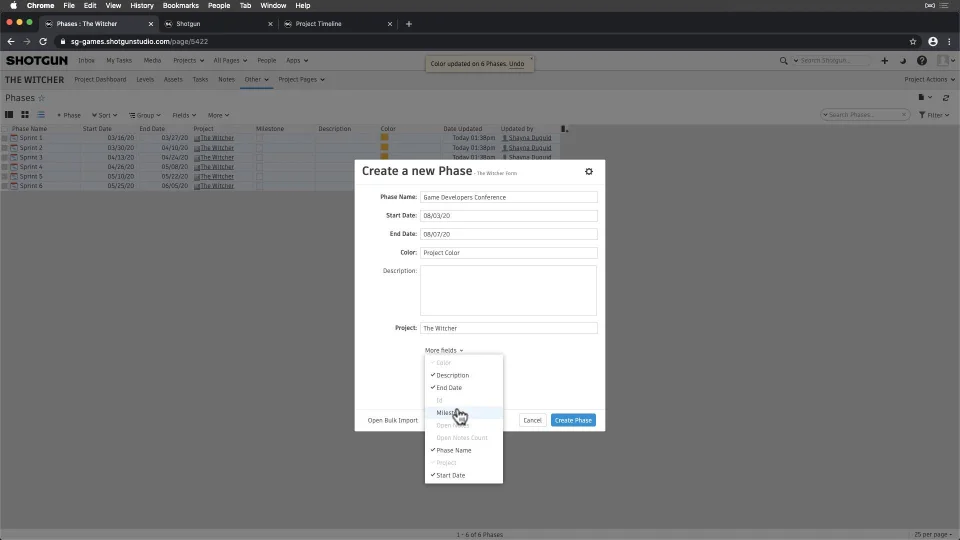
Task: Edit the Phase Name input field
Action: tap(509, 197)
